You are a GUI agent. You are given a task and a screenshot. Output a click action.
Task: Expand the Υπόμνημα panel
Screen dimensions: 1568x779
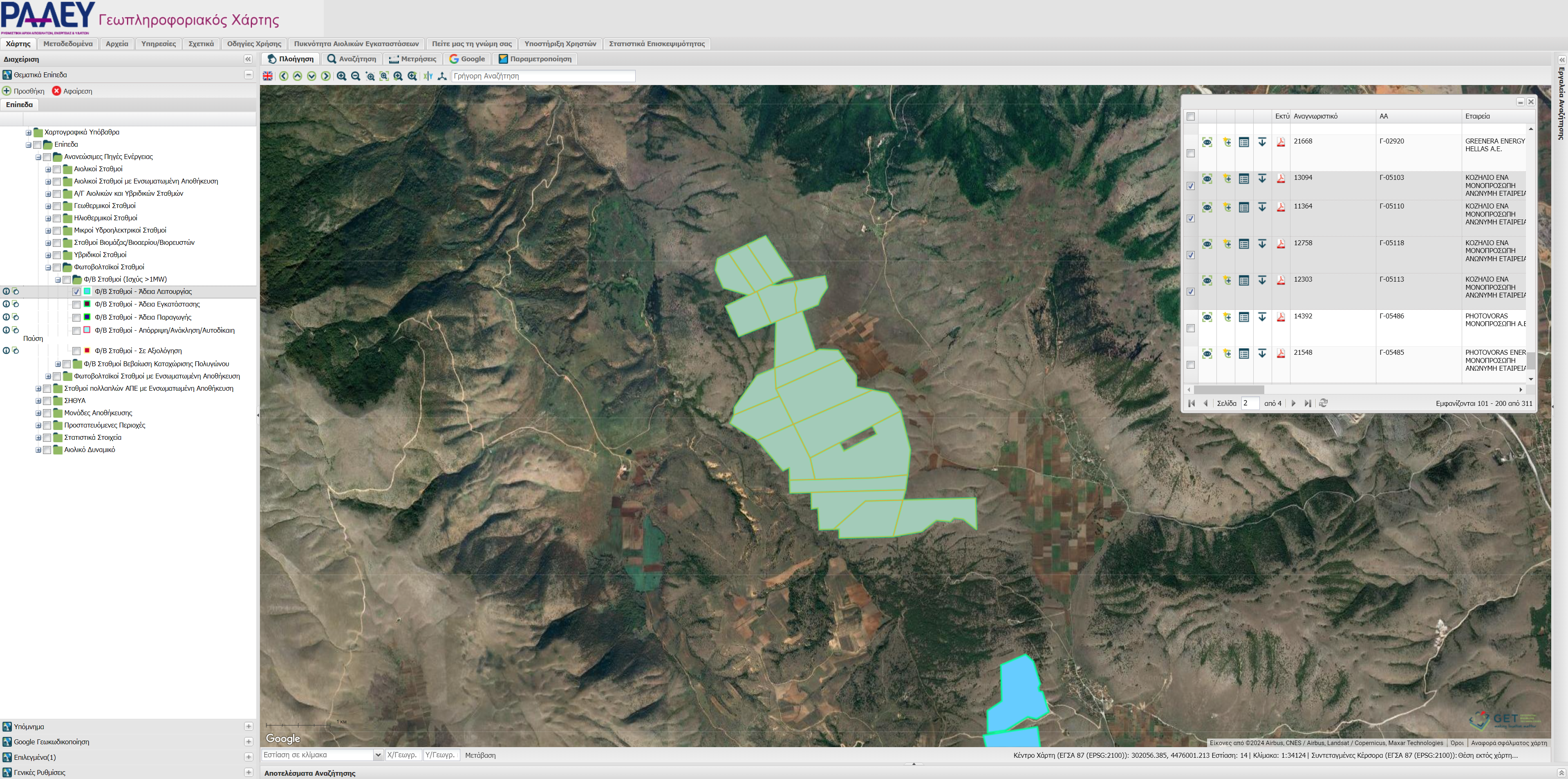pos(249,727)
